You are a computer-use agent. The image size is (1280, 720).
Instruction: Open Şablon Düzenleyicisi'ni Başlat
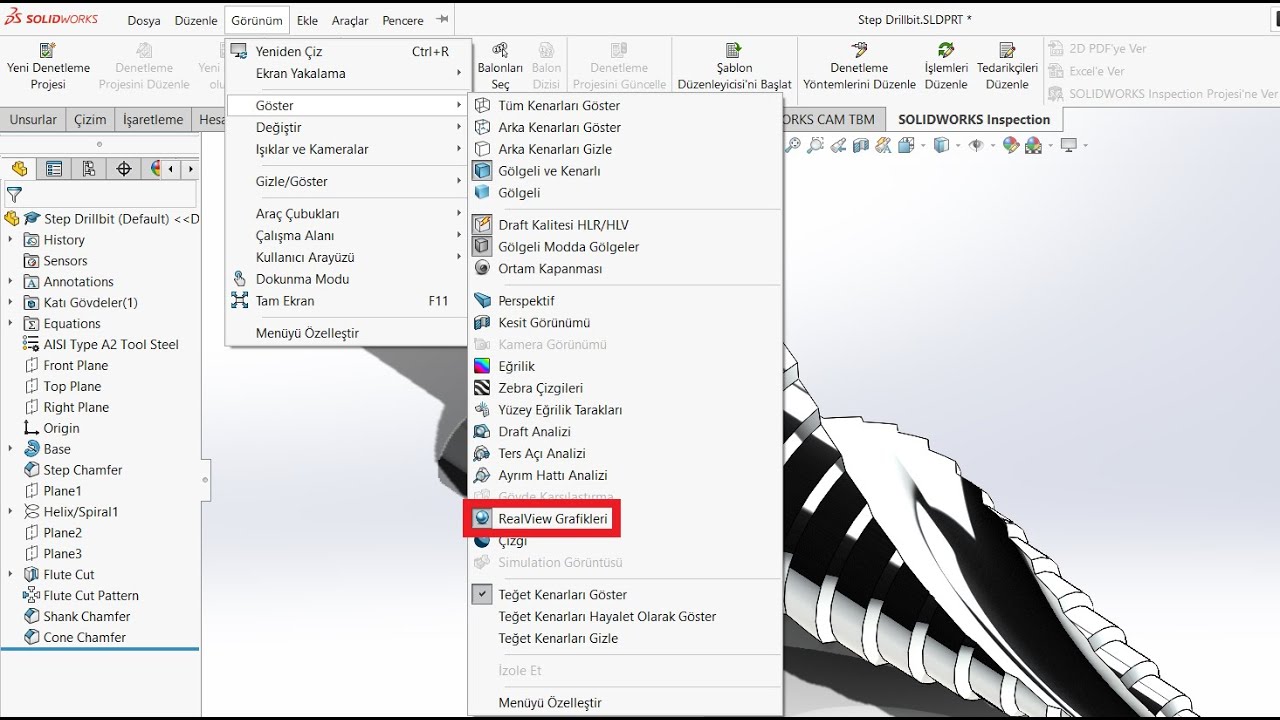[x=734, y=66]
